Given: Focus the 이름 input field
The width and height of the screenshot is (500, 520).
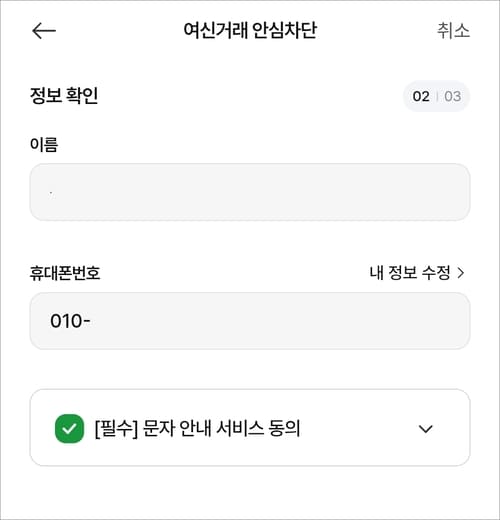Looking at the screenshot, I should click(x=250, y=192).
